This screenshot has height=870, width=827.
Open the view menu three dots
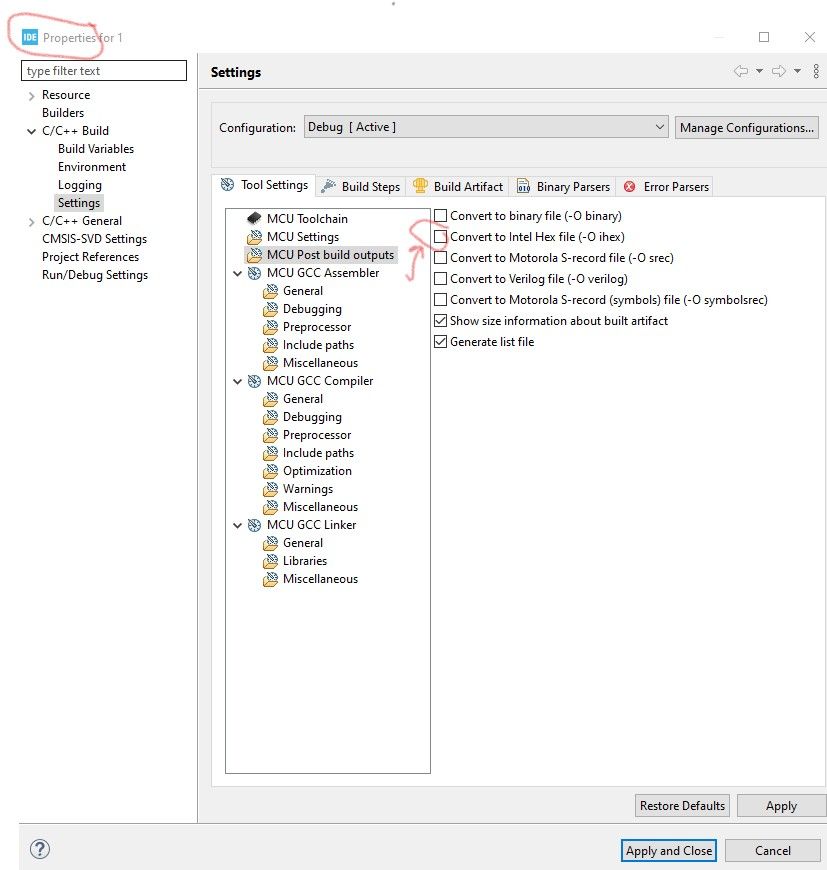816,71
